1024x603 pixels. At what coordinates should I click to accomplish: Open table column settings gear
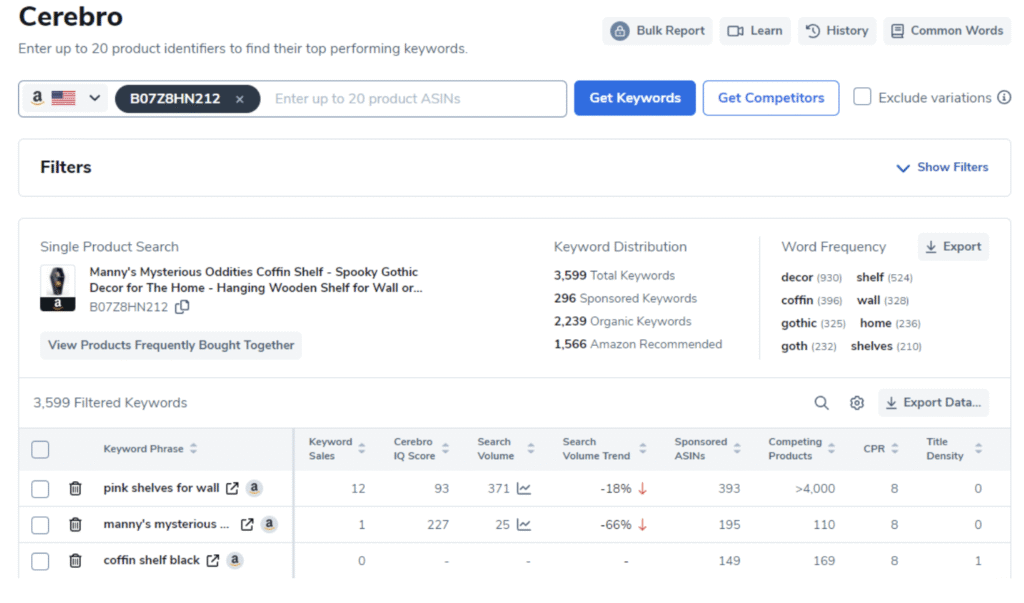[x=857, y=403]
